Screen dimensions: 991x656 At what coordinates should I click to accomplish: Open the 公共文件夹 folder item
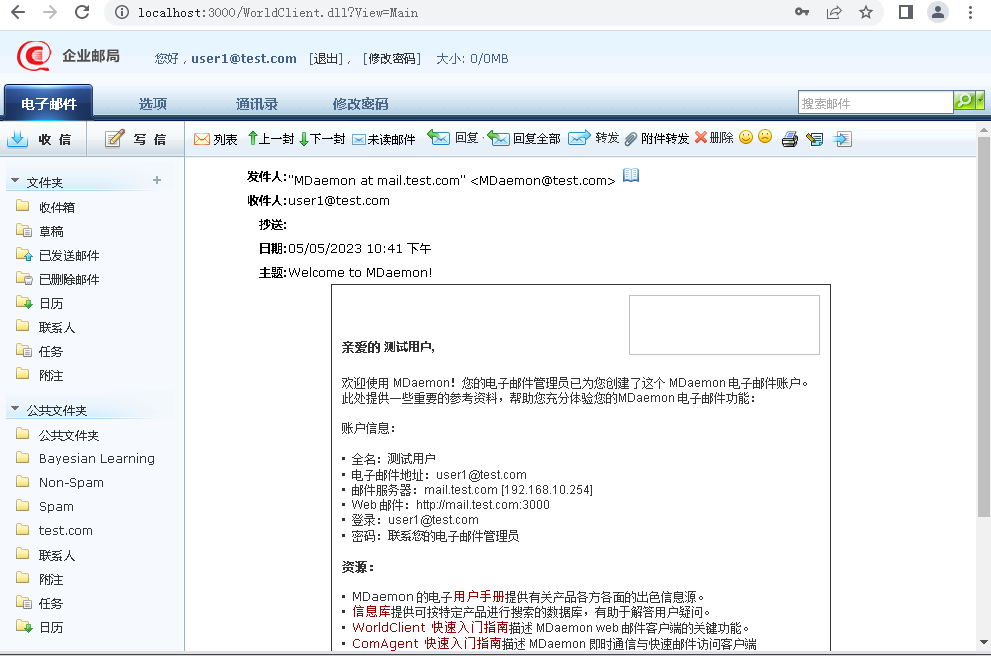pyautogui.click(x=68, y=435)
